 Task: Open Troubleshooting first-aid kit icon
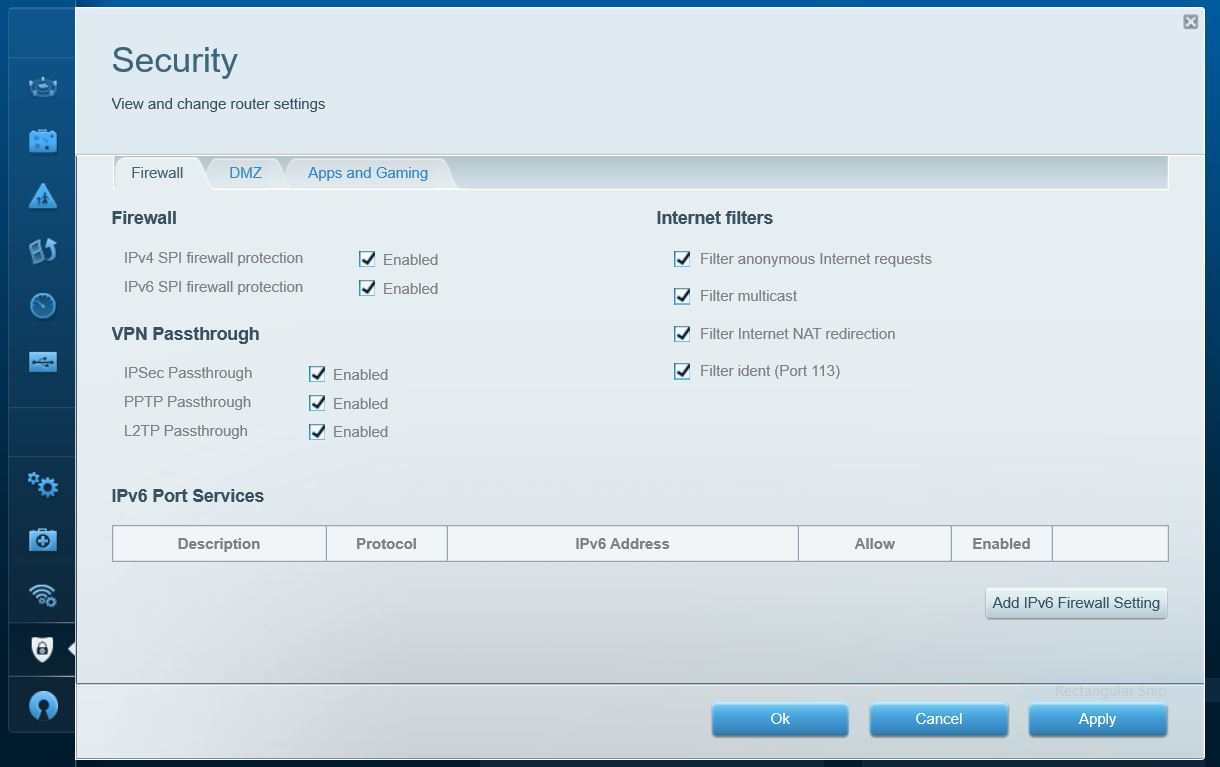click(x=42, y=540)
